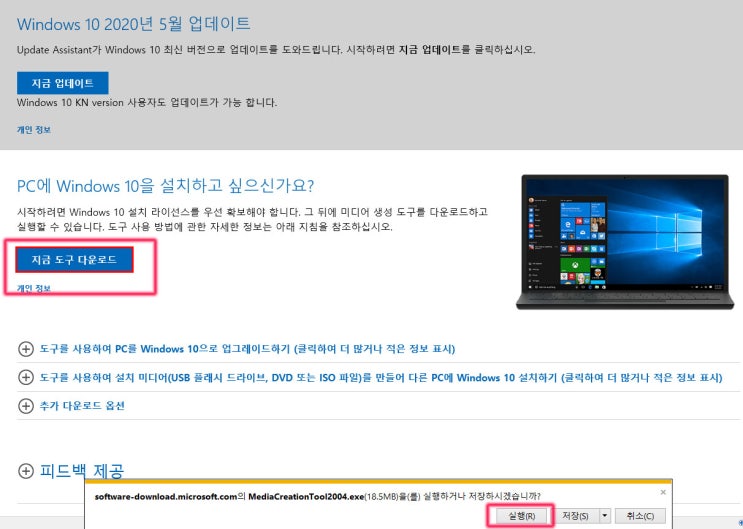The width and height of the screenshot is (743, 529).
Task: Open 개인 정보 link below tool download button
Action: click(x=34, y=288)
